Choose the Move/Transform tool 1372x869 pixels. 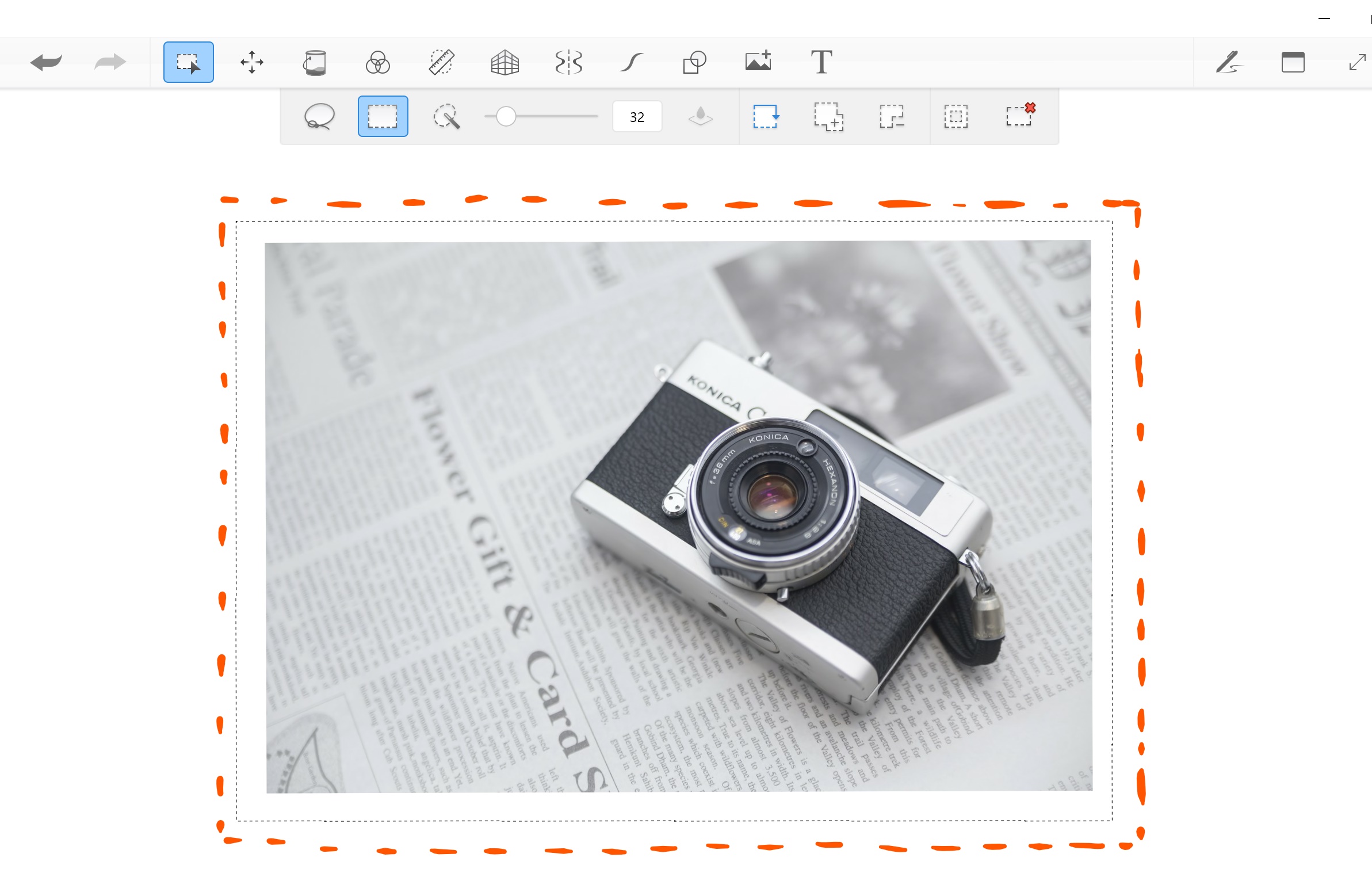(x=252, y=62)
